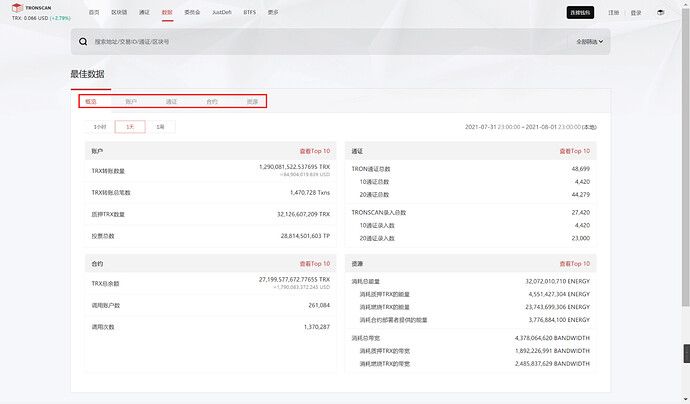Click the 注册 link

613,13
